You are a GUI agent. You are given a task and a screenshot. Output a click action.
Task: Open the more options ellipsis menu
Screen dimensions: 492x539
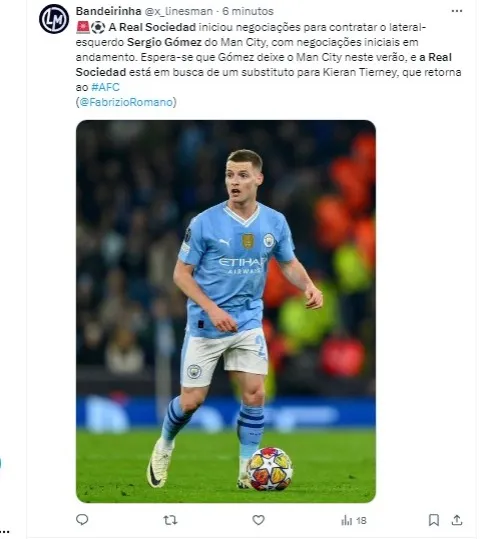(x=457, y=11)
